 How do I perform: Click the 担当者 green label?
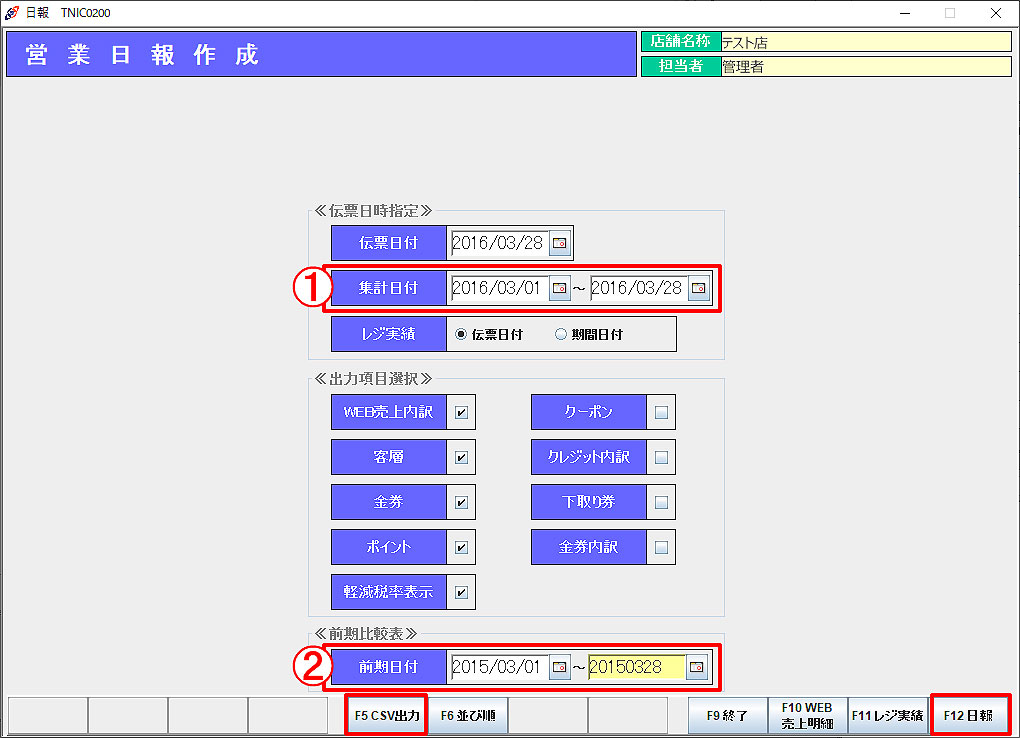(681, 66)
